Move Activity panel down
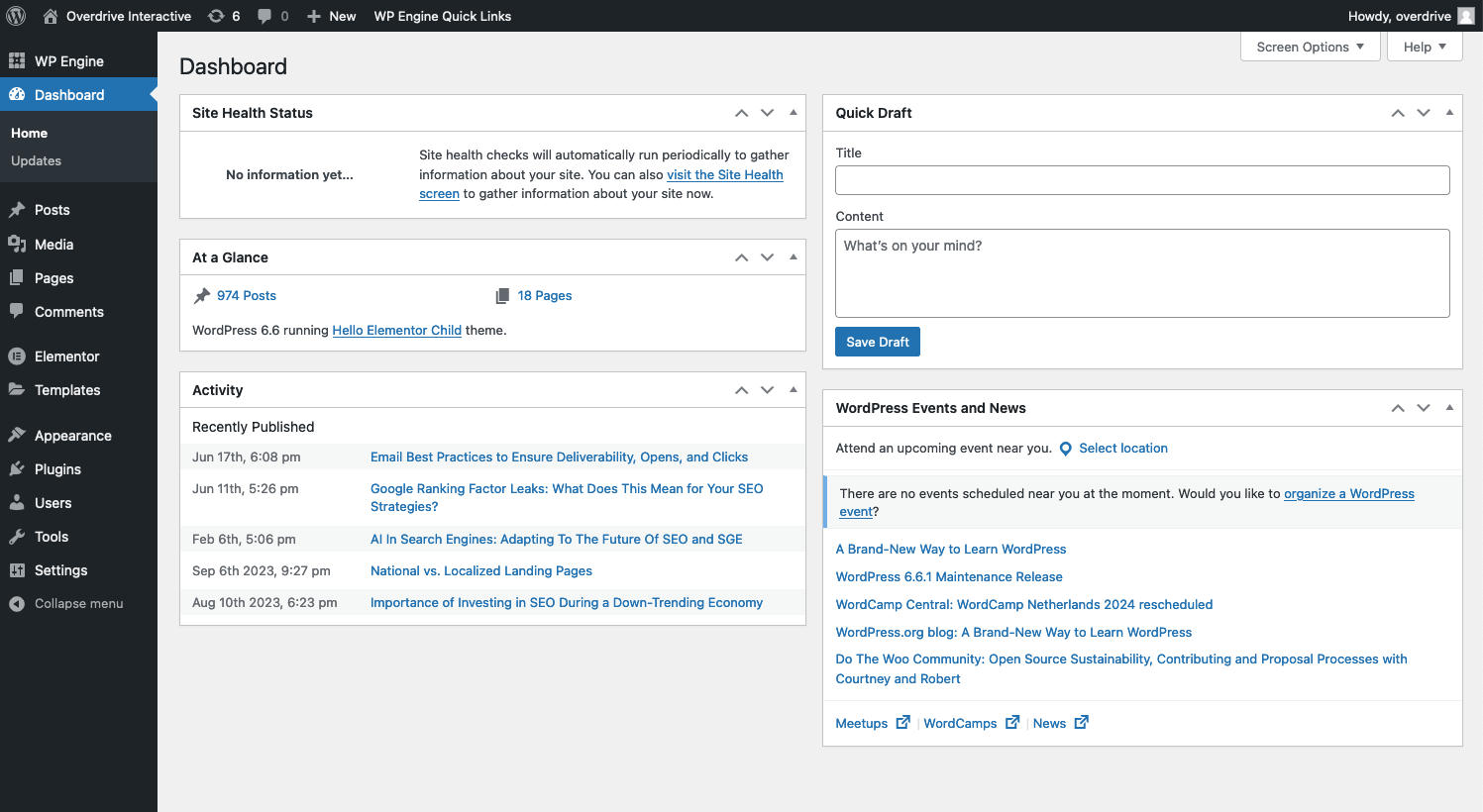This screenshot has width=1483, height=812. pyautogui.click(x=767, y=390)
